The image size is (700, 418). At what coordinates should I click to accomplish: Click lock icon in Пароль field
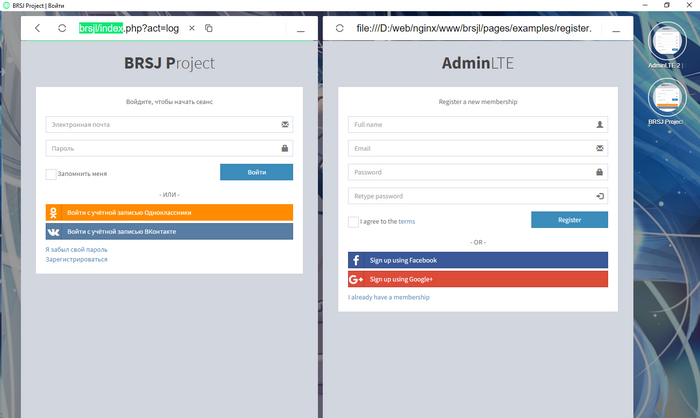(285, 148)
